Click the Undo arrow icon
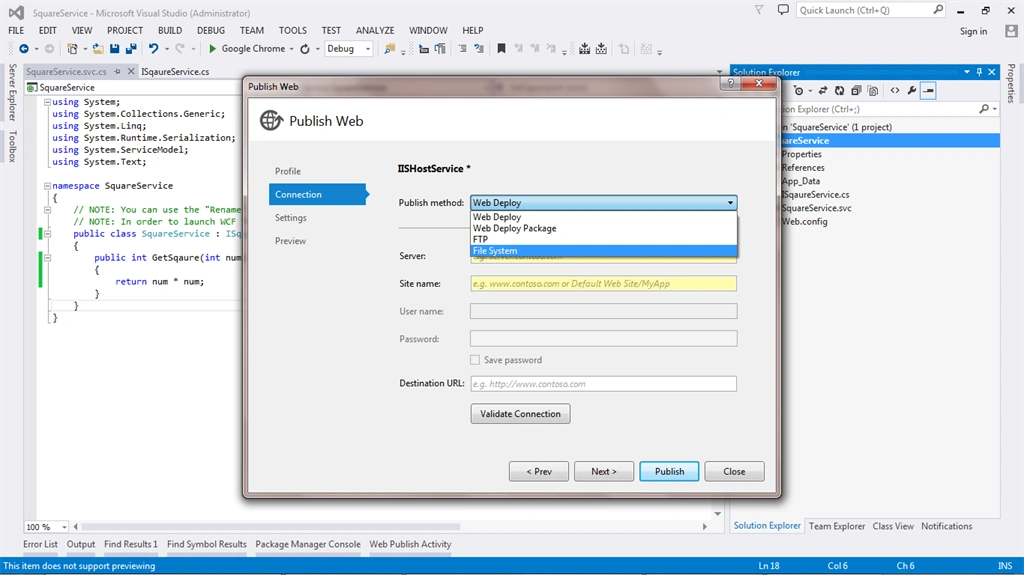This screenshot has height=575, width=1024. (153, 49)
